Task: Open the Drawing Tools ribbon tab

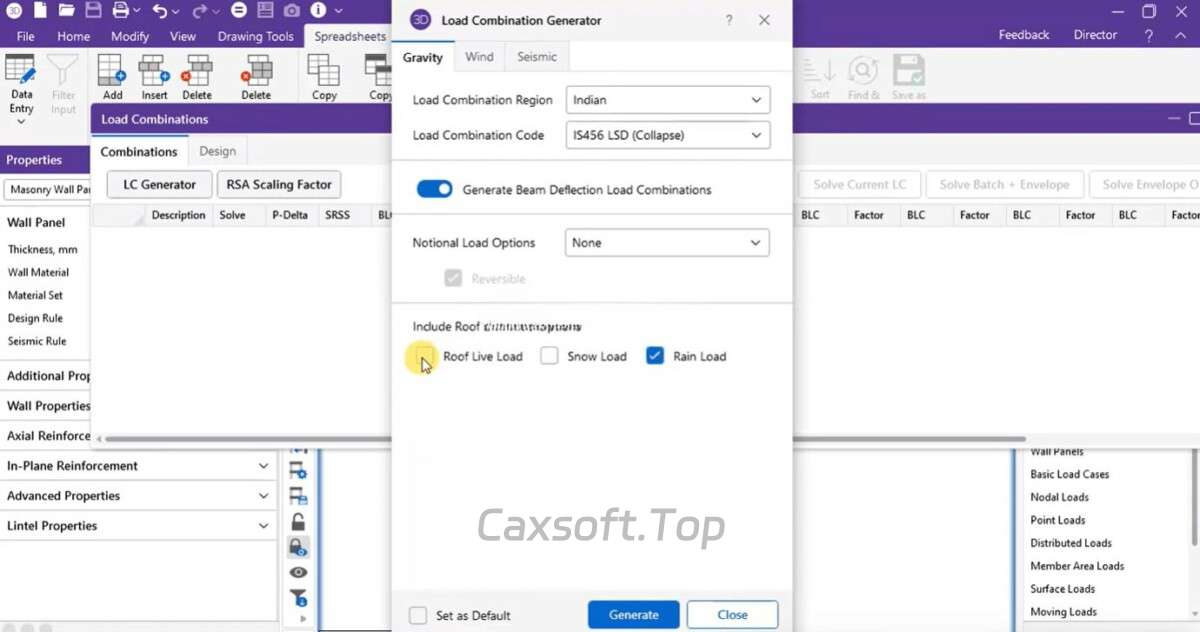Action: [x=256, y=36]
